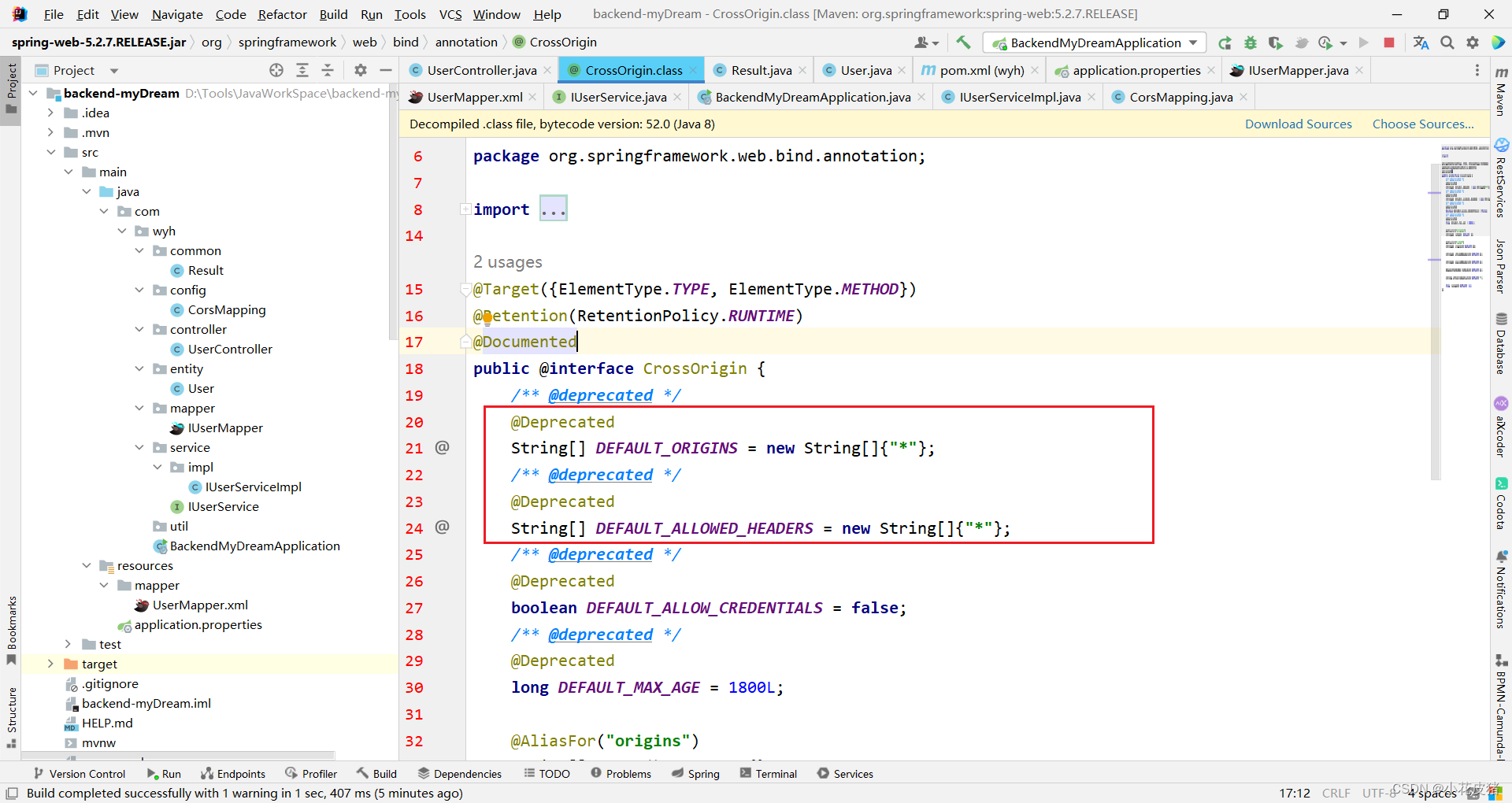1512x803 pixels.
Task: Open the RestServices side panel
Action: [1502, 179]
